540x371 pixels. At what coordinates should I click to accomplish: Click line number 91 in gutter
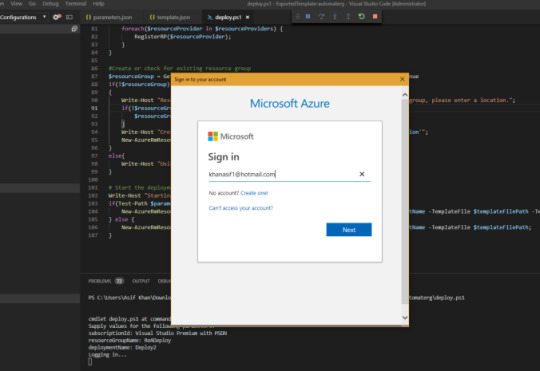pos(94,108)
